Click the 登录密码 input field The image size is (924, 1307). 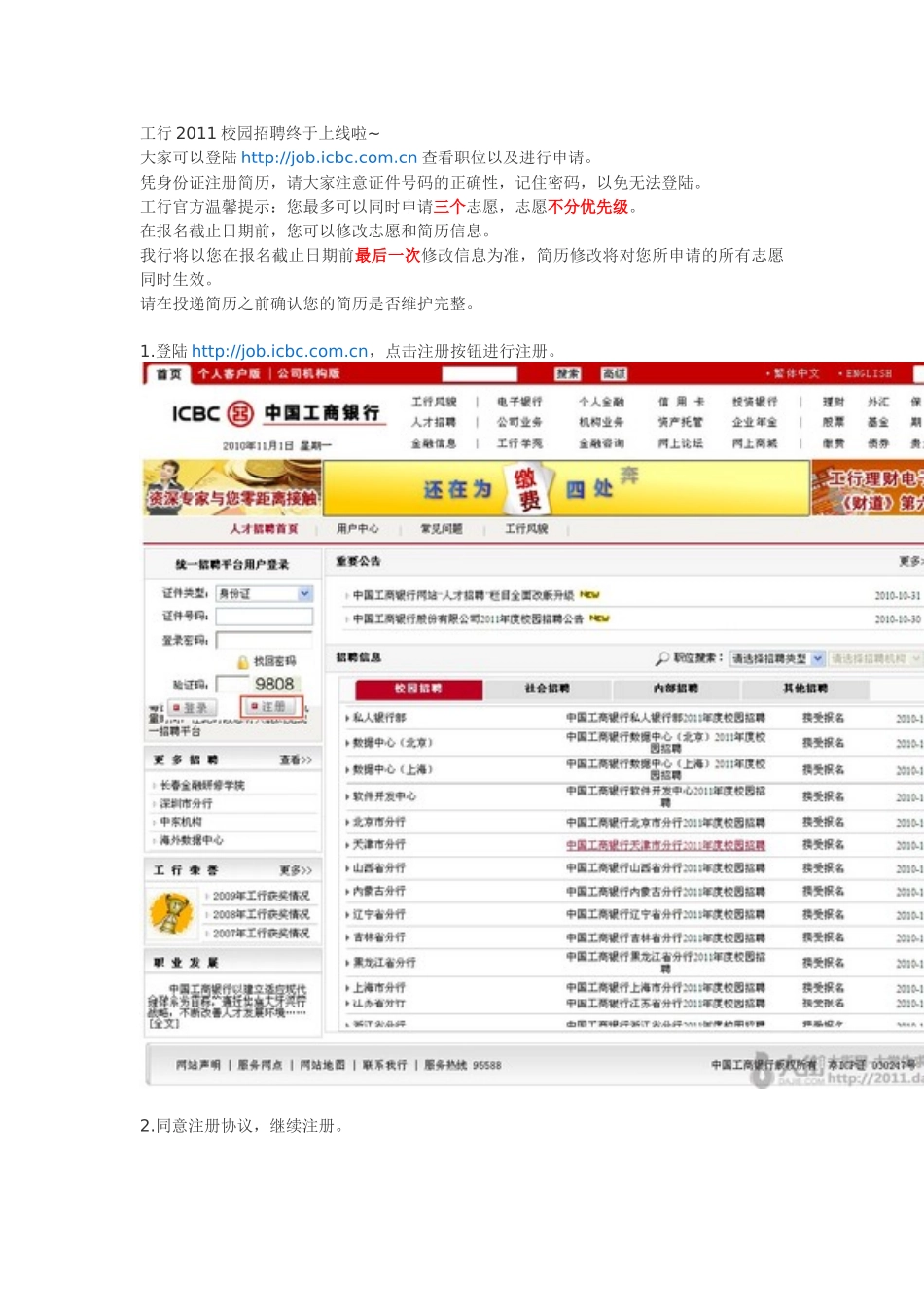click(264, 640)
